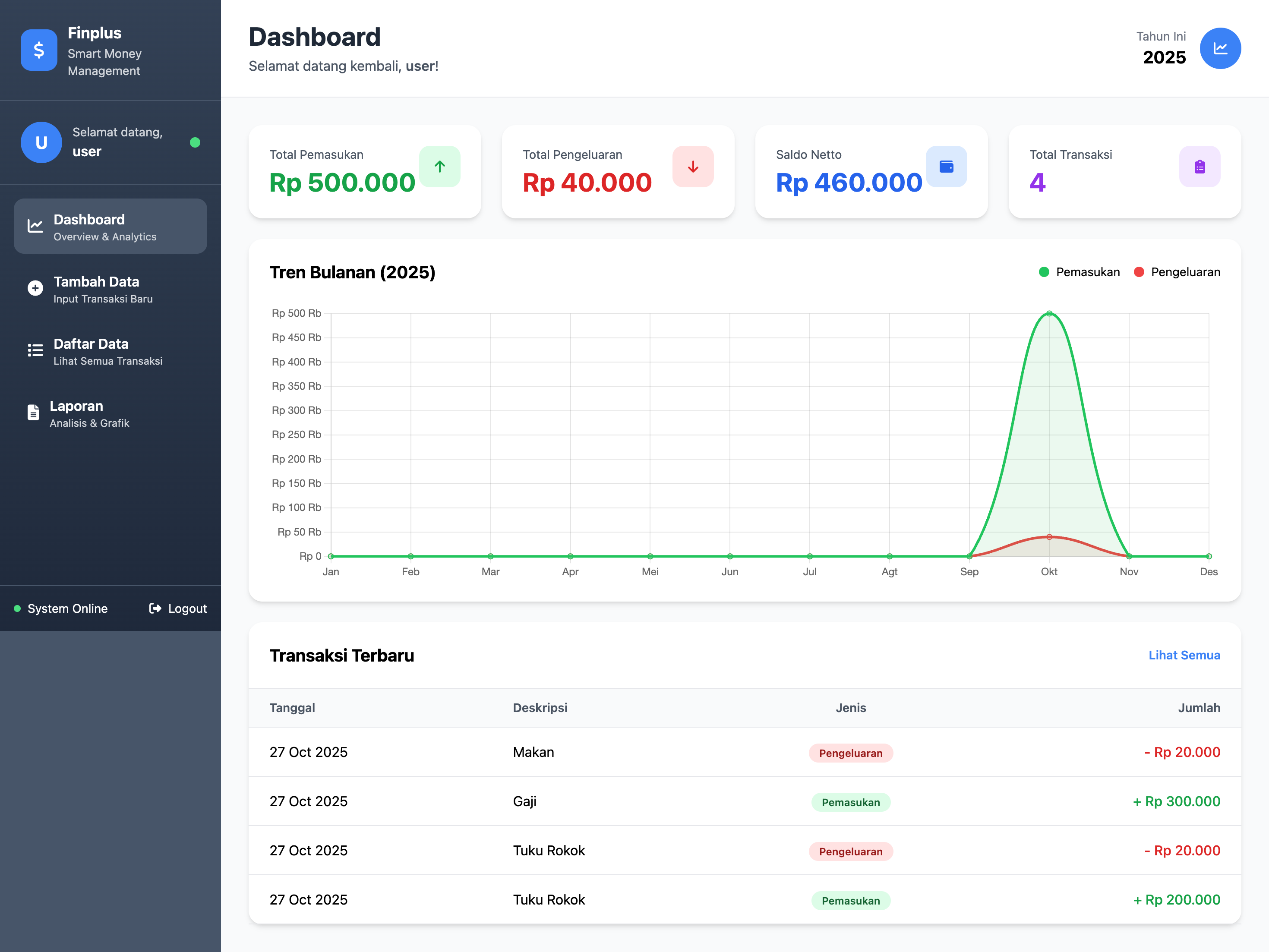Click the Logout exit icon

[x=155, y=608]
